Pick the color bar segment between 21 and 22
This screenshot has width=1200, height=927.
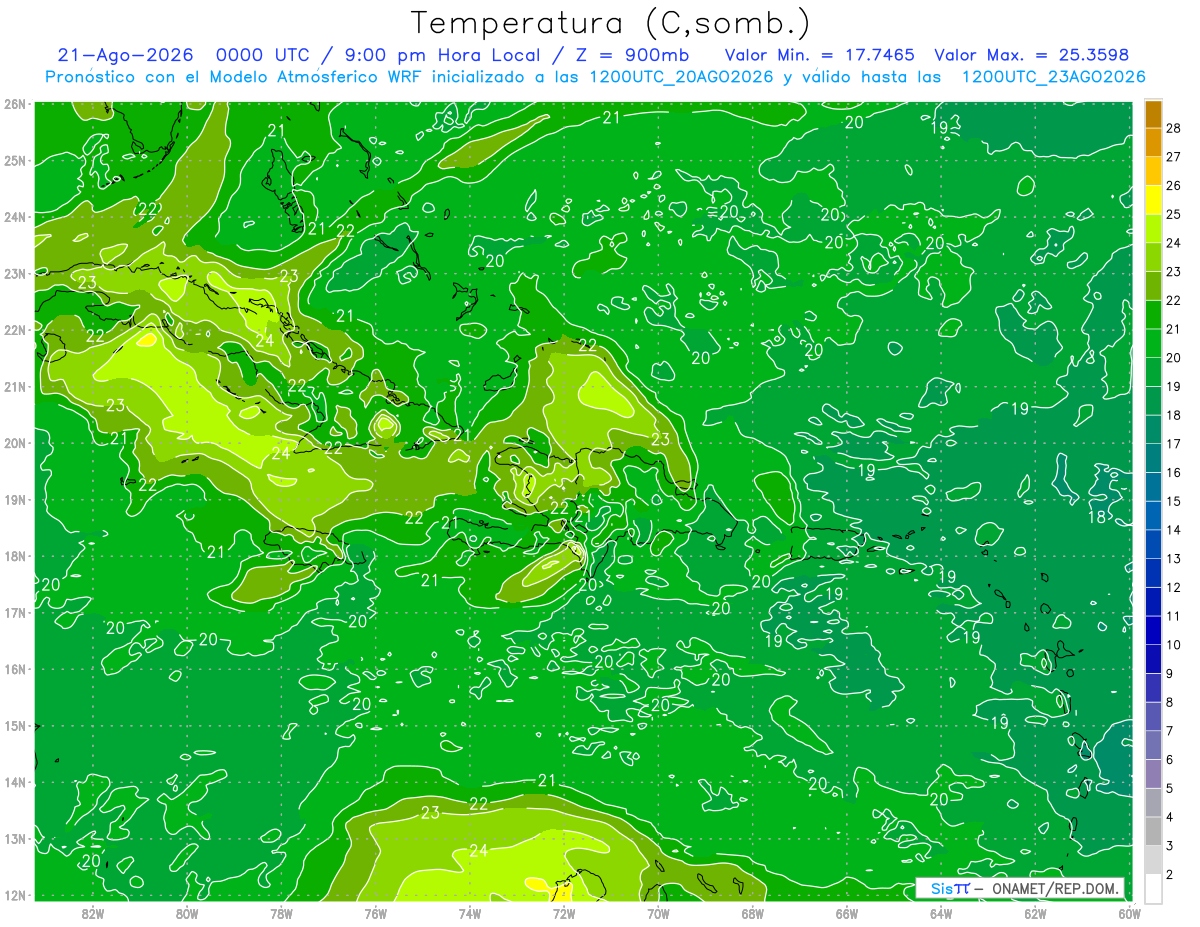tap(1153, 315)
